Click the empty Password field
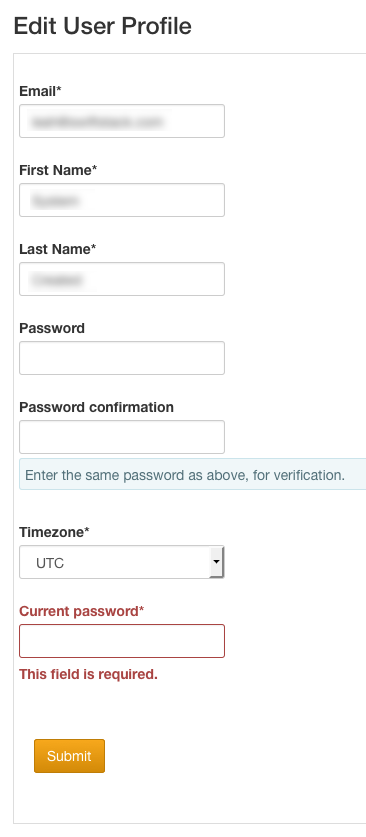 (122, 358)
